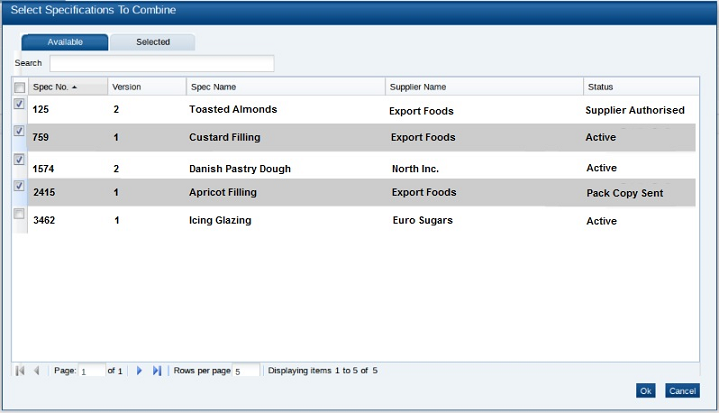Go to the first page
This screenshot has height=413, width=719.
pyautogui.click(x=20, y=371)
